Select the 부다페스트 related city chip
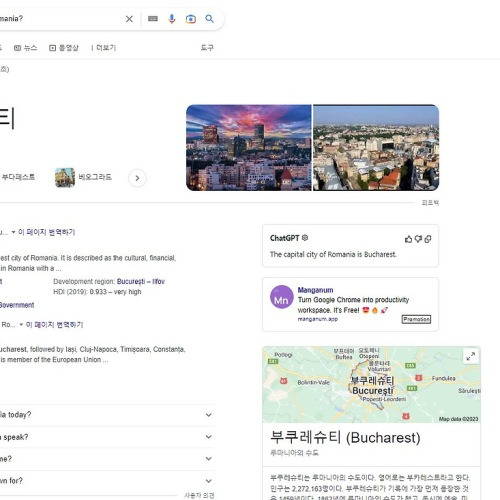Viewport: 500px width, 500px height. coord(18,177)
